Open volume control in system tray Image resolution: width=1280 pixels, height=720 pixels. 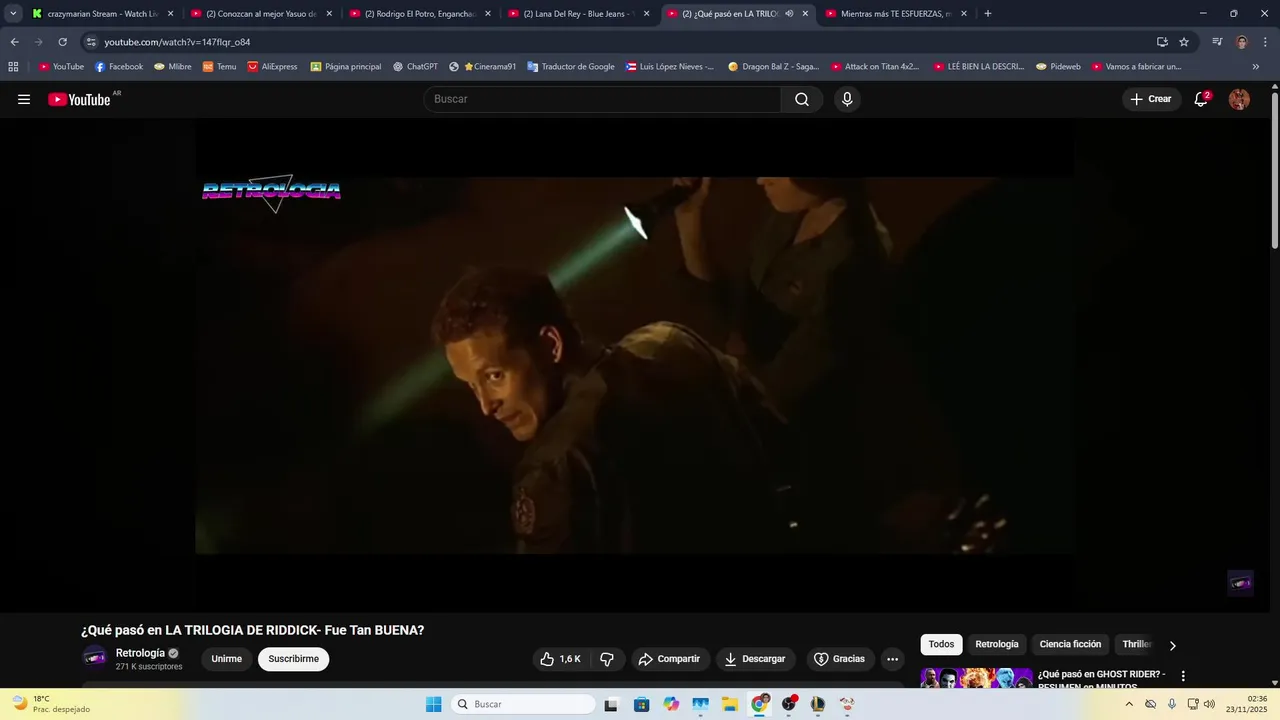(1209, 704)
